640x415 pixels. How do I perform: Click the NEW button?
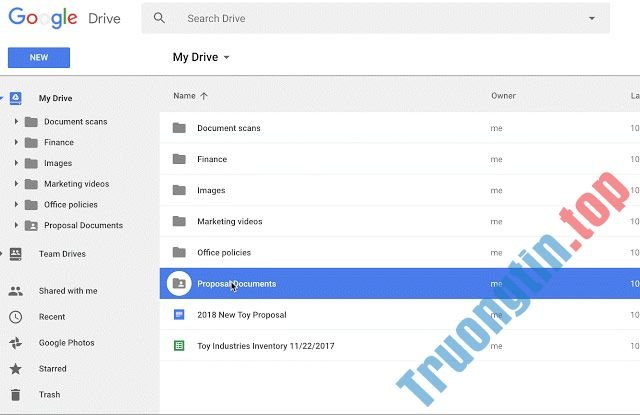tap(39, 58)
